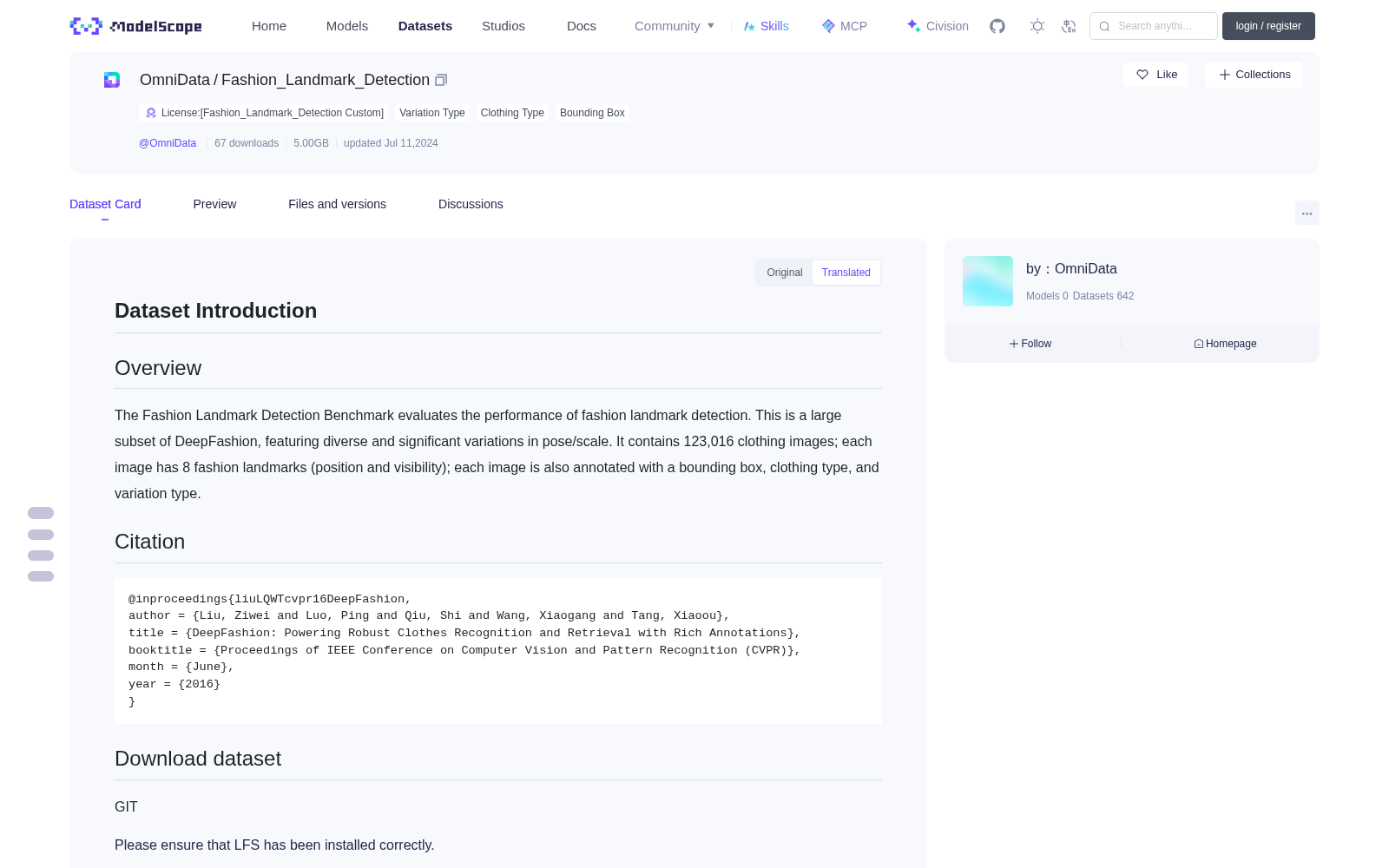
Task: Click the OmniData gradient profile thumbnail
Action: pos(988,281)
